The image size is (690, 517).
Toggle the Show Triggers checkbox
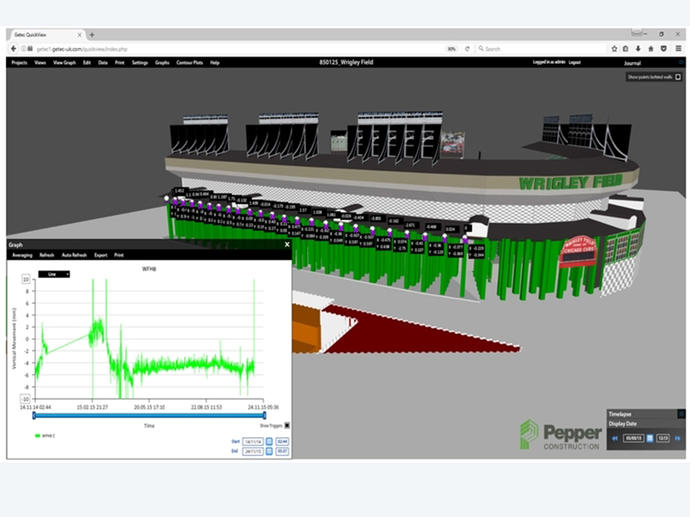pyautogui.click(x=287, y=425)
